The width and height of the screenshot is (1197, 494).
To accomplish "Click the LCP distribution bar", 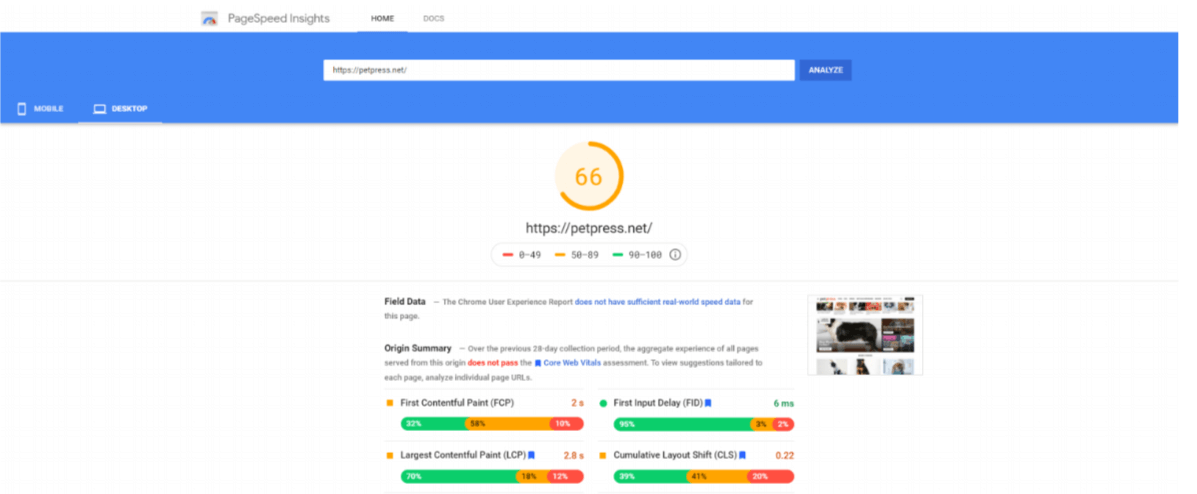I will point(492,476).
